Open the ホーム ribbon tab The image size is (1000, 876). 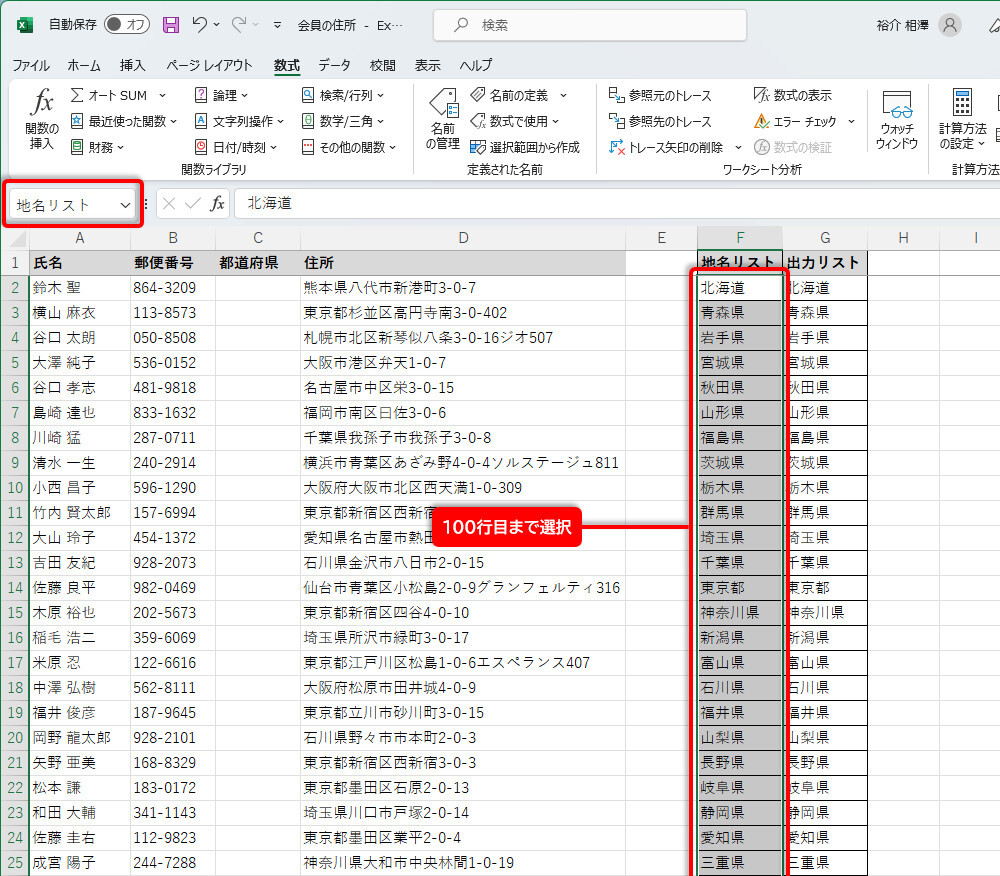click(84, 65)
